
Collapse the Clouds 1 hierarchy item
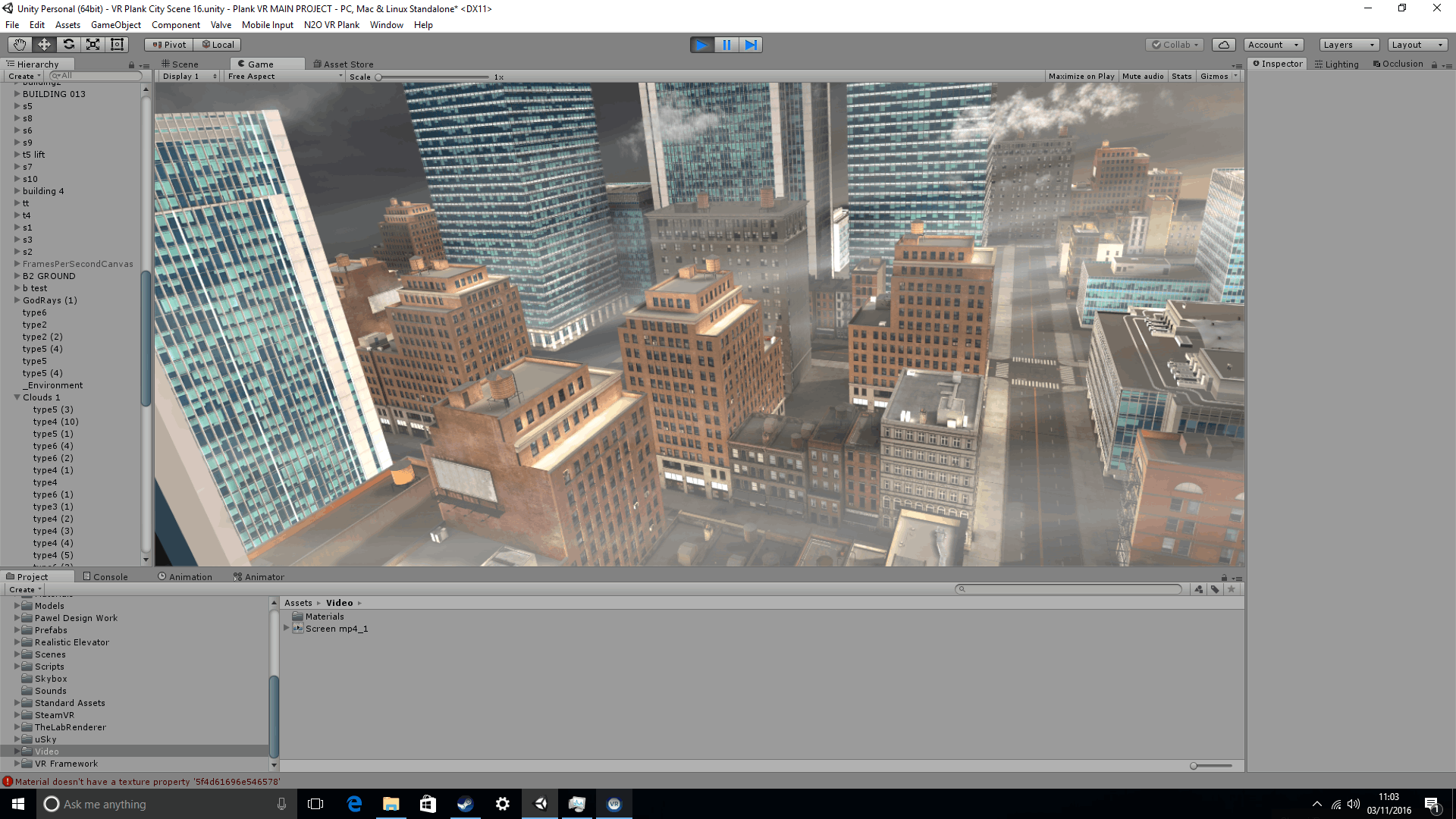coord(17,397)
